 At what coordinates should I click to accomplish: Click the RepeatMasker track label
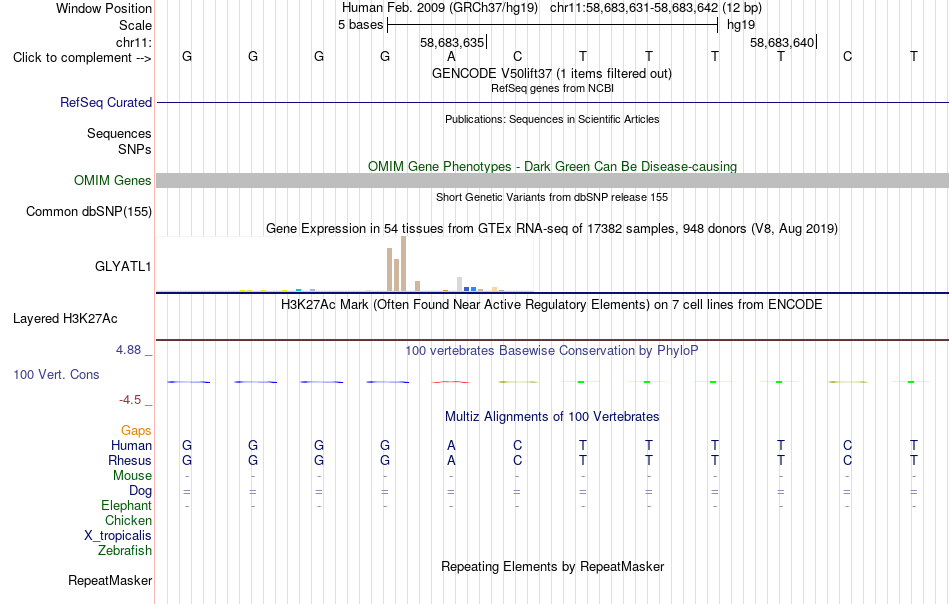coord(110,580)
